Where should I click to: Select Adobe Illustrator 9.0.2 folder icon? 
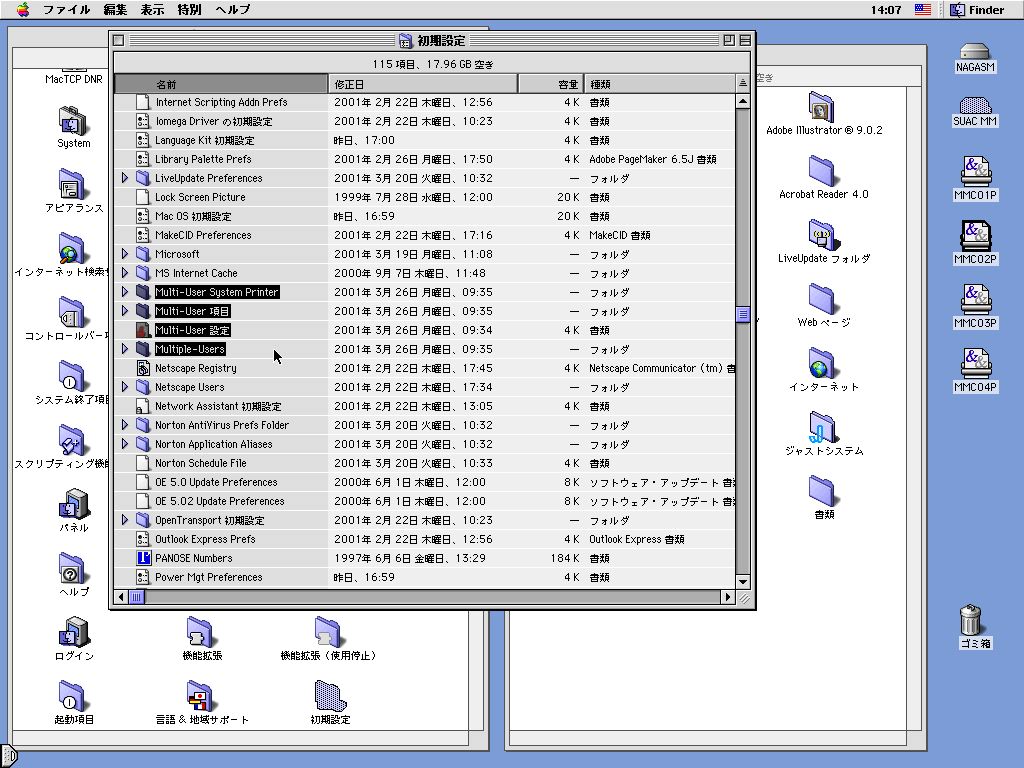(822, 106)
